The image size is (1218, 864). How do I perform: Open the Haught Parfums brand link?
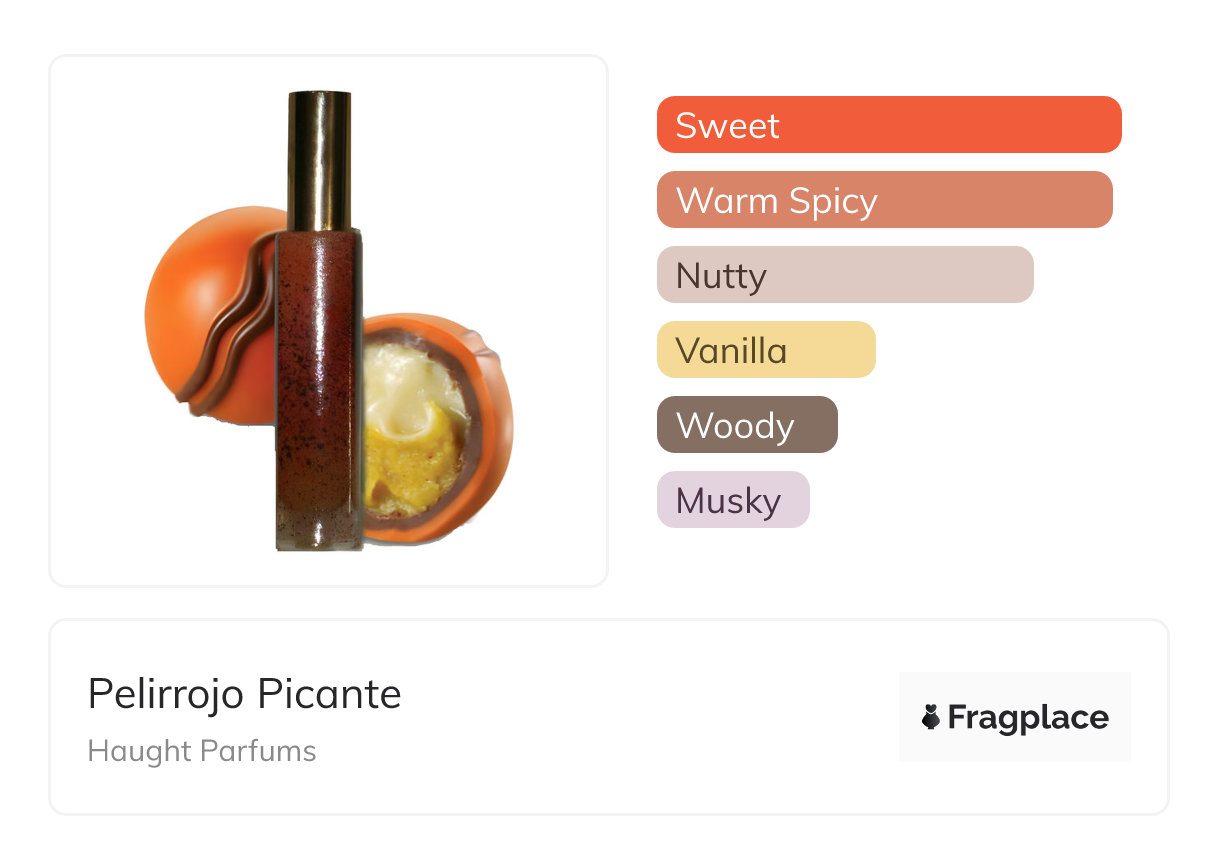pyautogui.click(x=202, y=751)
